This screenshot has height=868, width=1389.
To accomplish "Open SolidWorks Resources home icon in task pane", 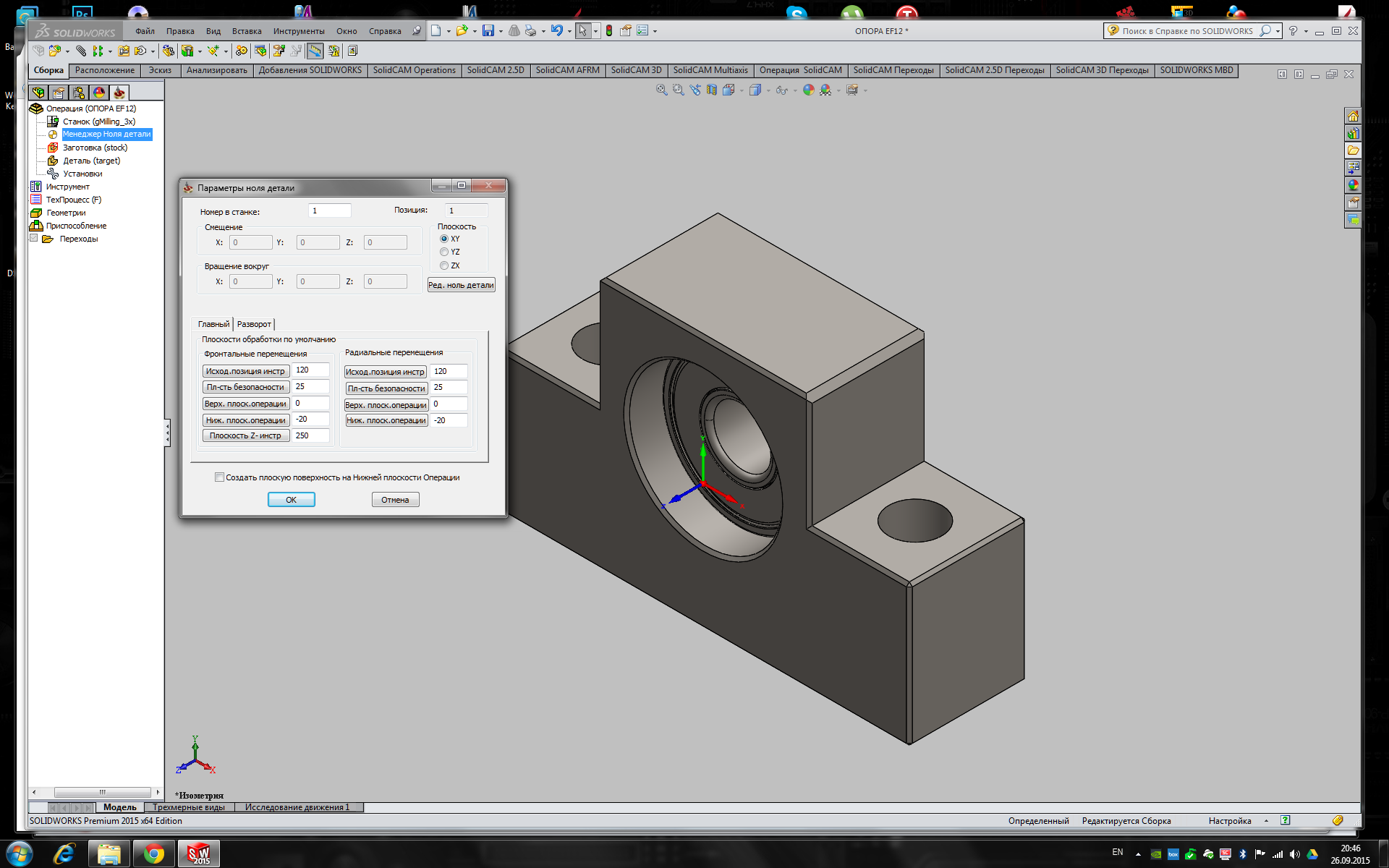I will click(x=1353, y=116).
